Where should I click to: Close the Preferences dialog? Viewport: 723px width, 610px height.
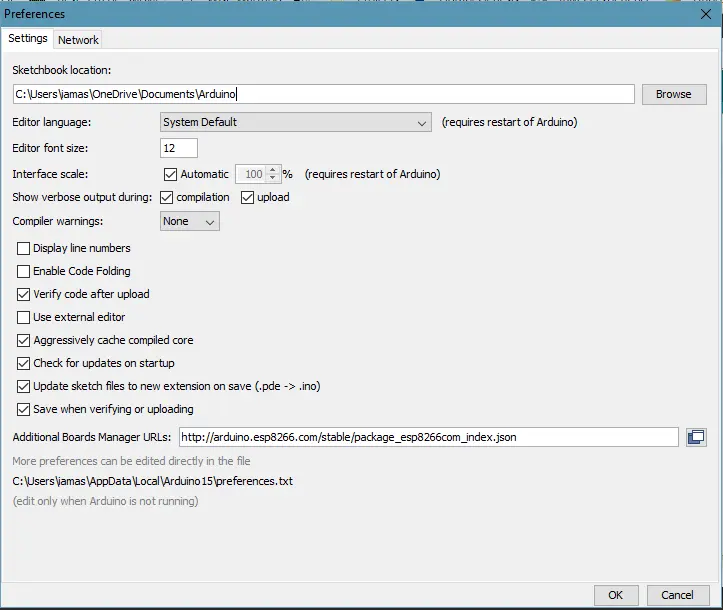tap(705, 14)
